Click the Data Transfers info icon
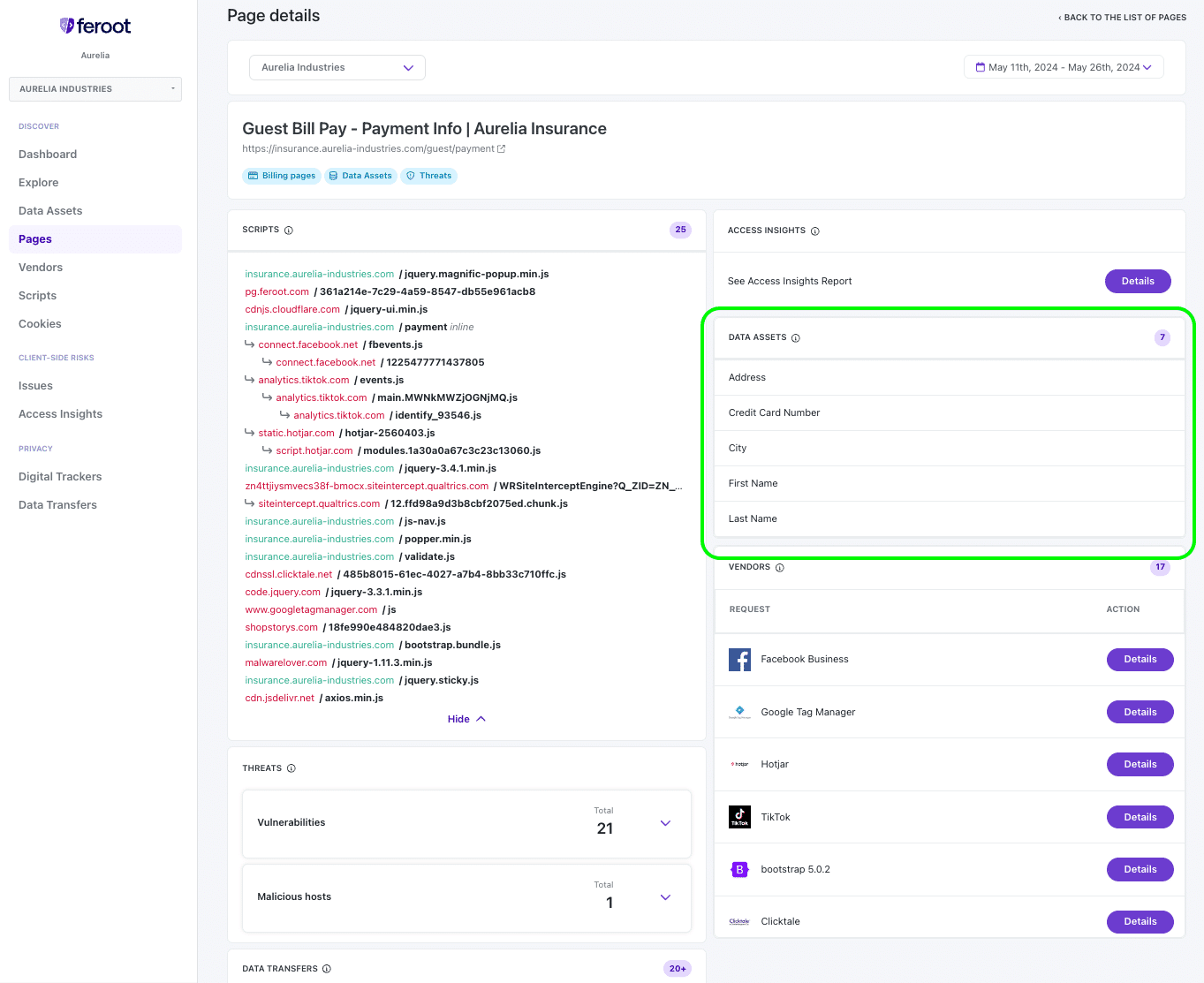This screenshot has width=1204, height=983. tap(327, 969)
